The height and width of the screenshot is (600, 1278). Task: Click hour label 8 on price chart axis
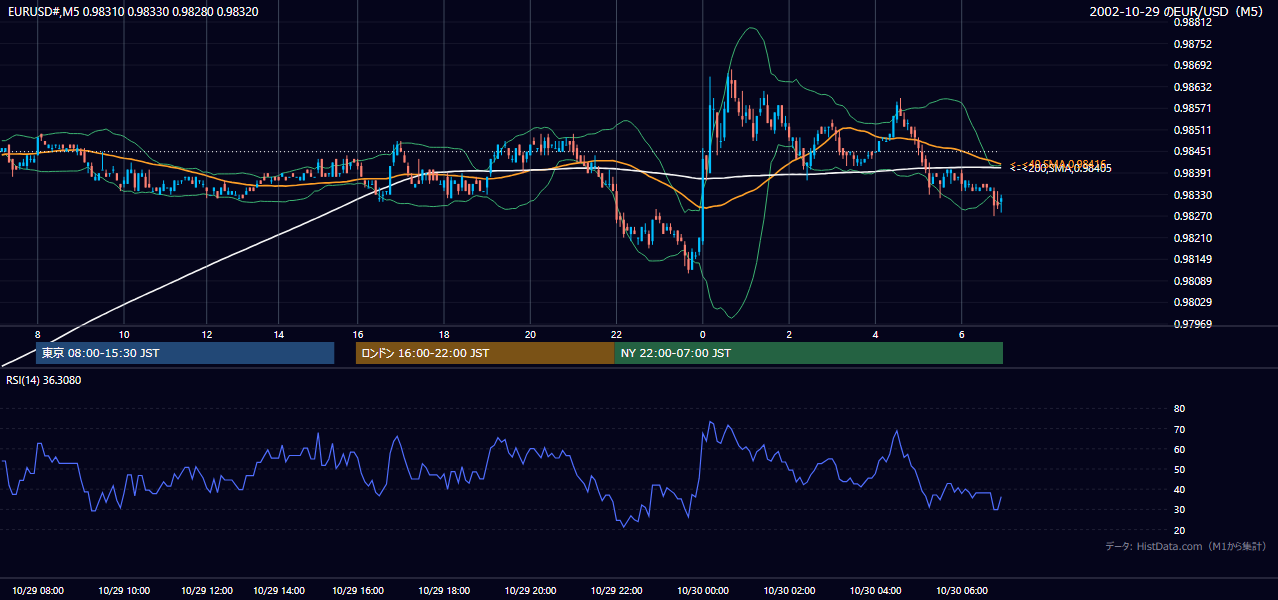coord(37,334)
